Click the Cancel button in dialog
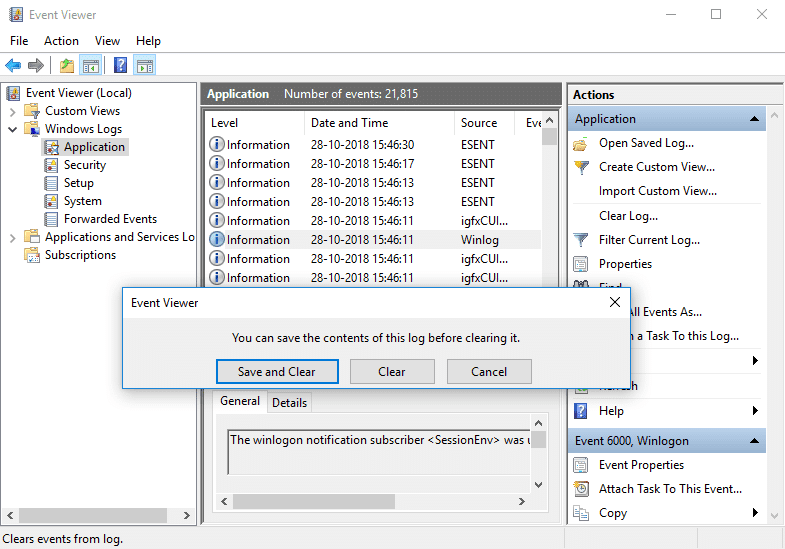This screenshot has height=549, width=785. coord(489,371)
